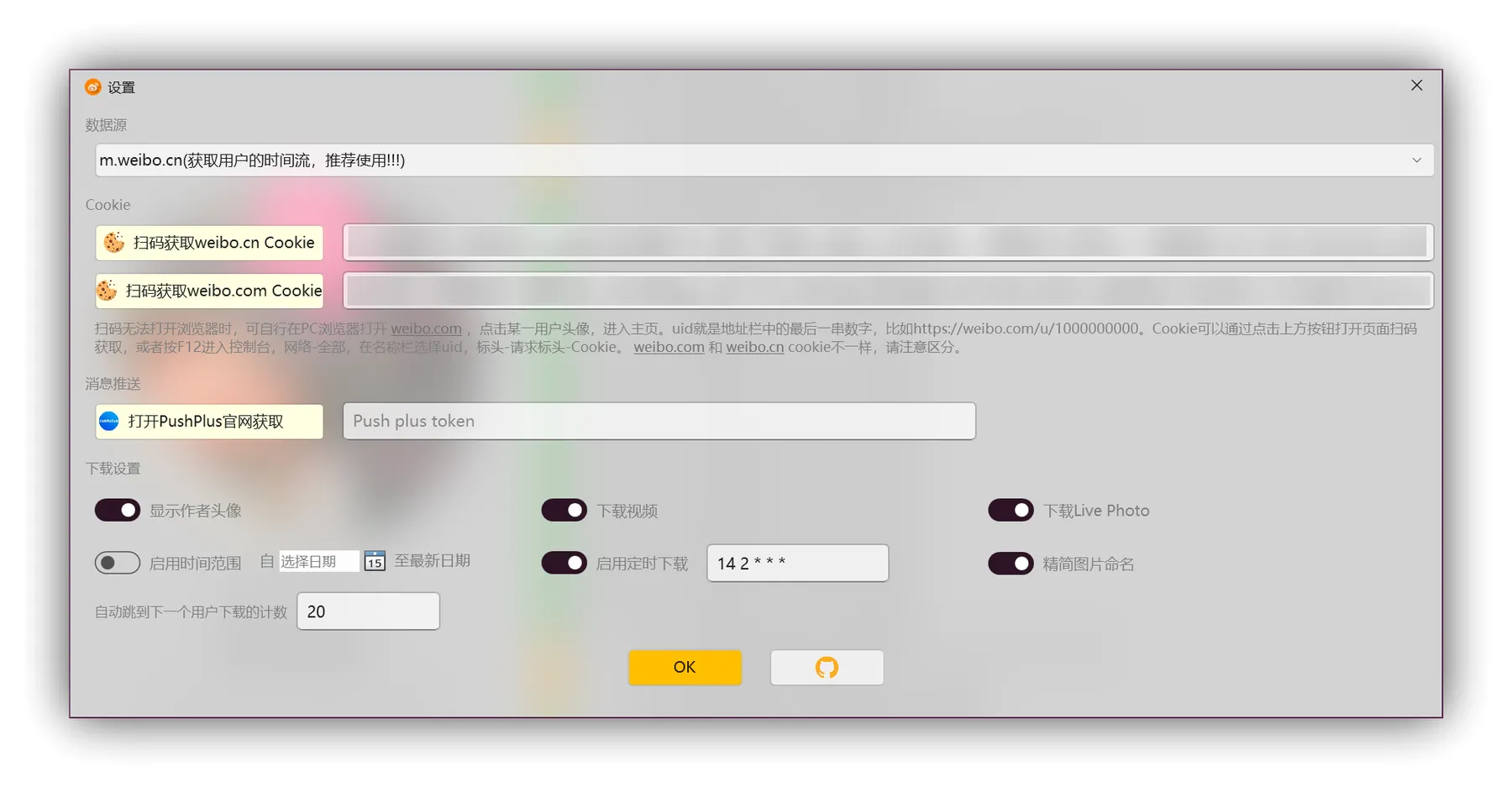Click the Weibo logo in title bar
The image size is (1512, 787).
coord(93,87)
